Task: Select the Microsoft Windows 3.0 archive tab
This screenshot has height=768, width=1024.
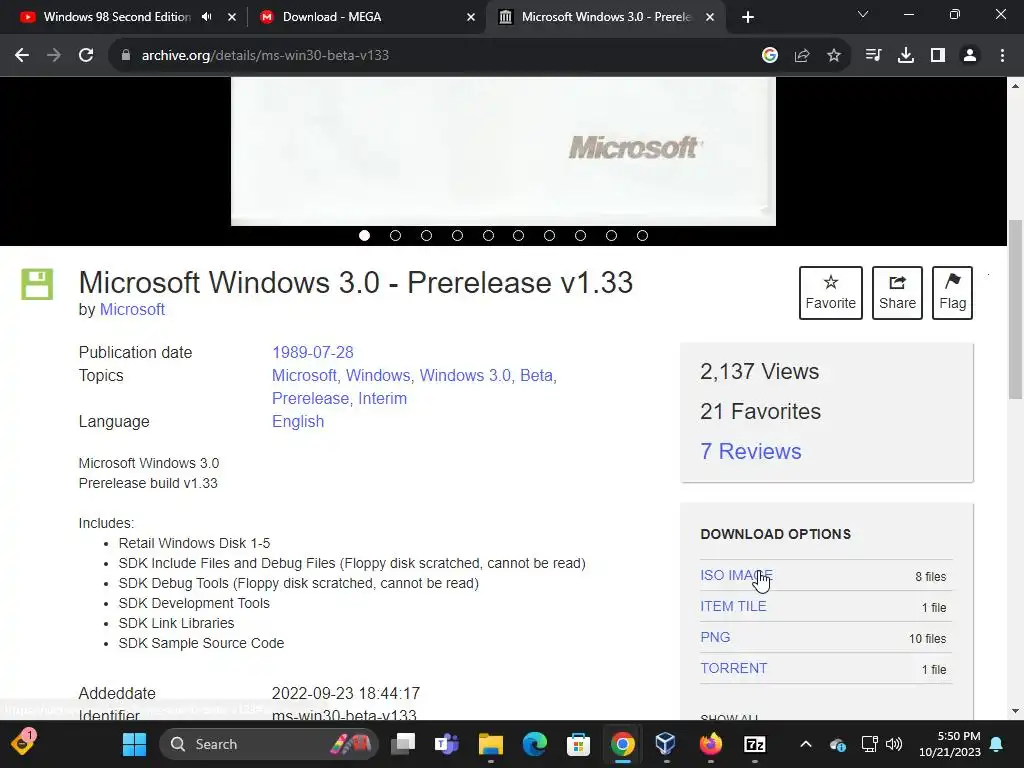Action: pos(604,17)
